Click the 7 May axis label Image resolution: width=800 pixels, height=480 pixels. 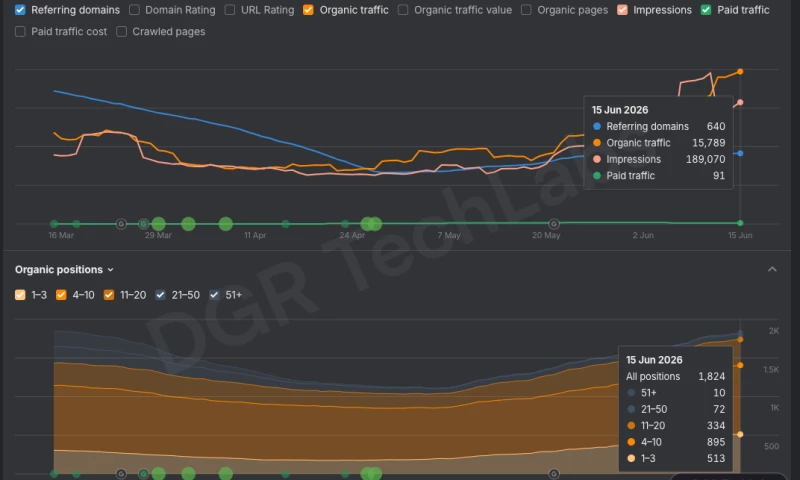tap(449, 235)
